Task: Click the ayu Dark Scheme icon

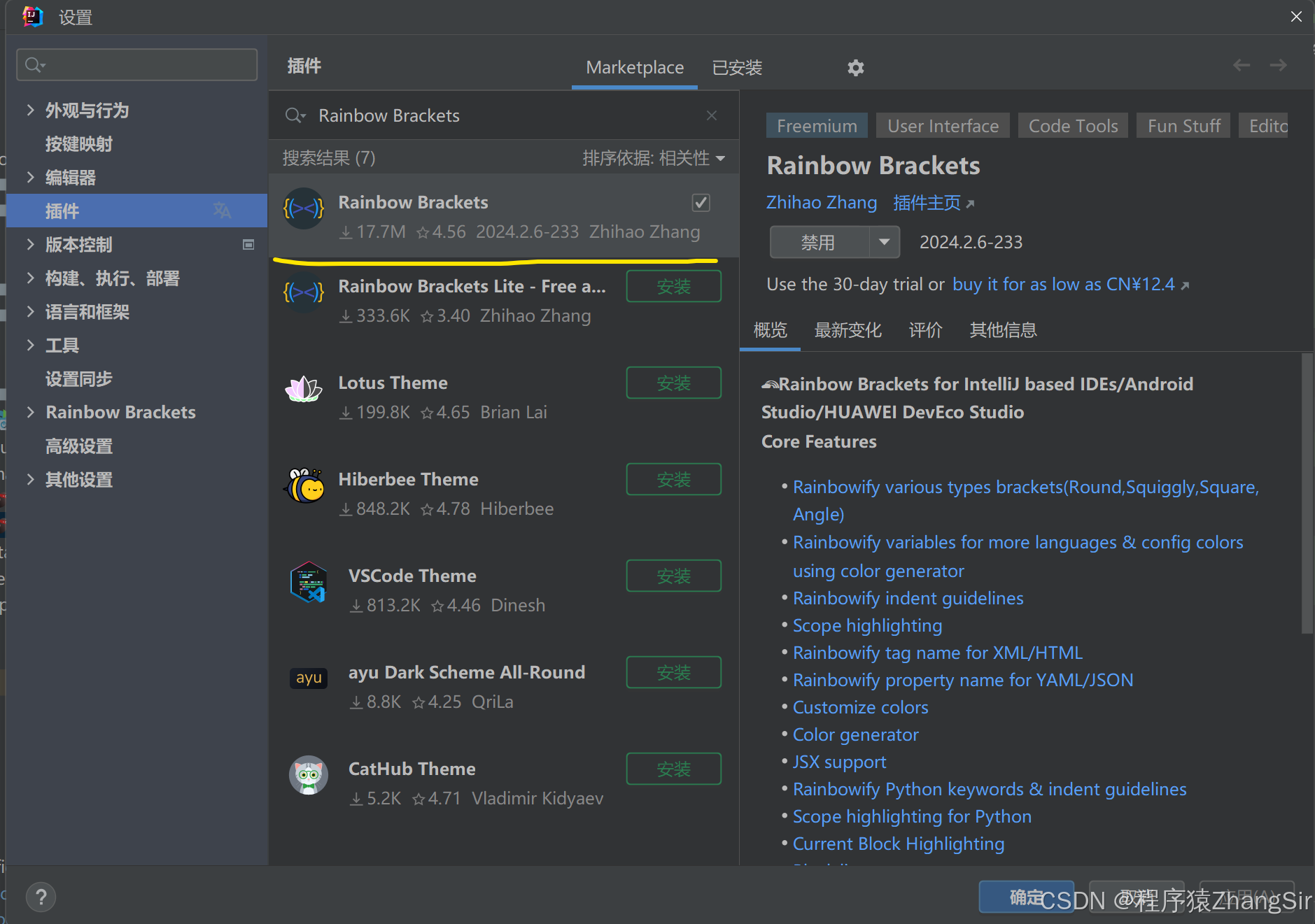Action: 309,678
